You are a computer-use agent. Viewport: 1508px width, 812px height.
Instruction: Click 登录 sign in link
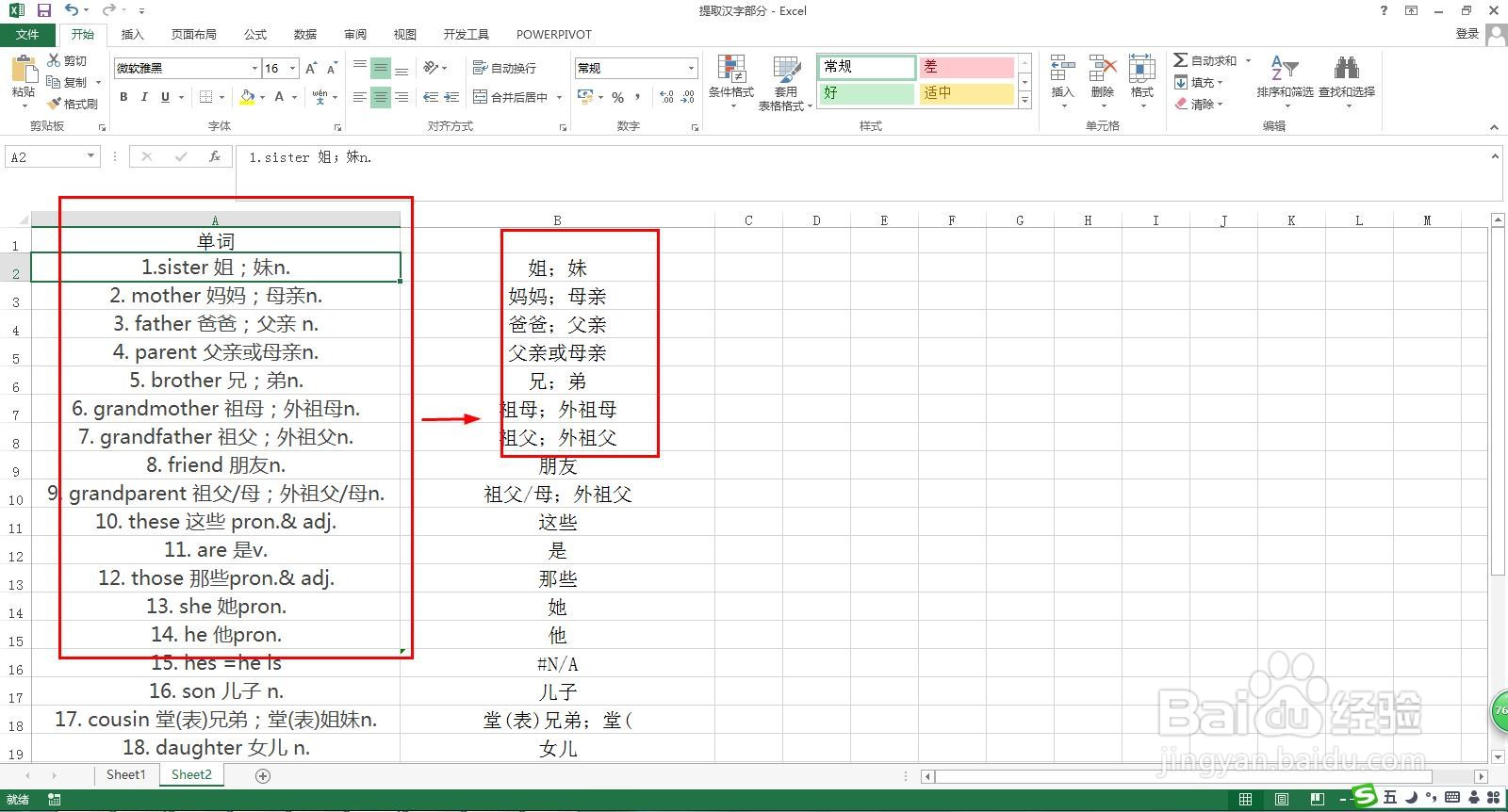[x=1467, y=34]
